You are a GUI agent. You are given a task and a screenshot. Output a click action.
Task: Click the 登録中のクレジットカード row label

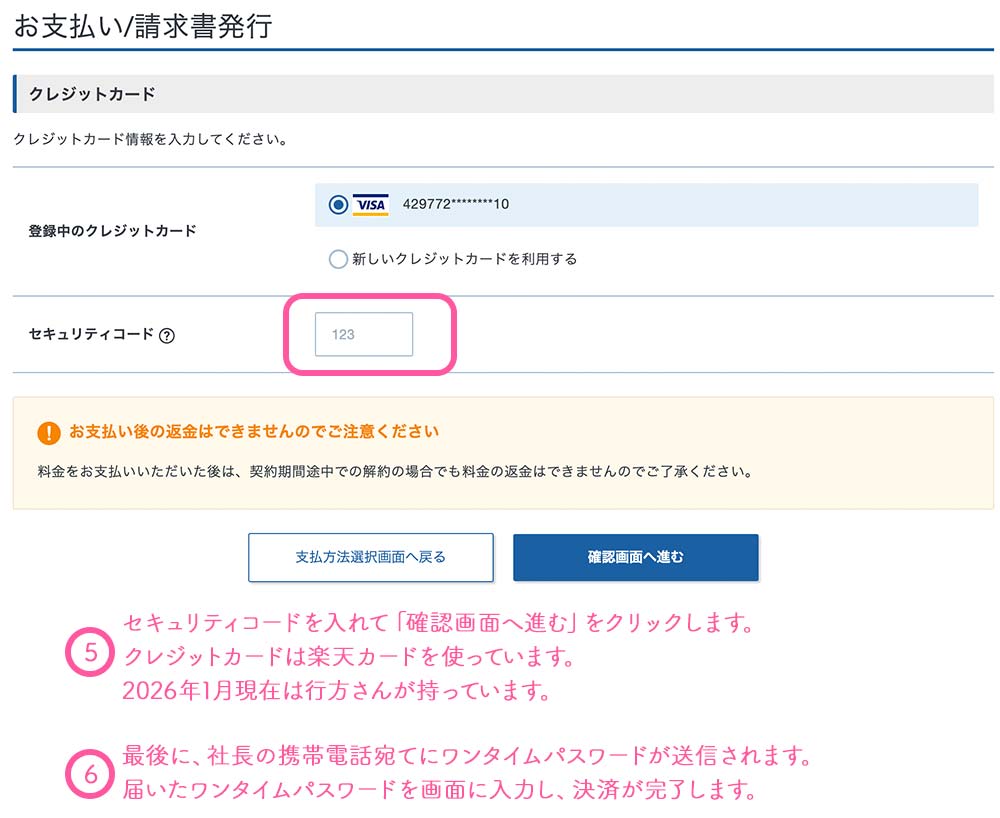112,231
